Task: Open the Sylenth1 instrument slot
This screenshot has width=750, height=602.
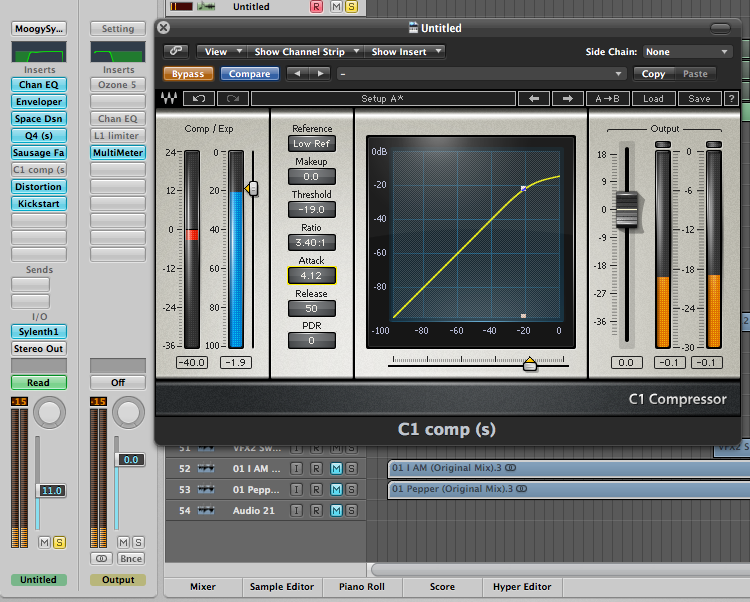Action: 39,331
